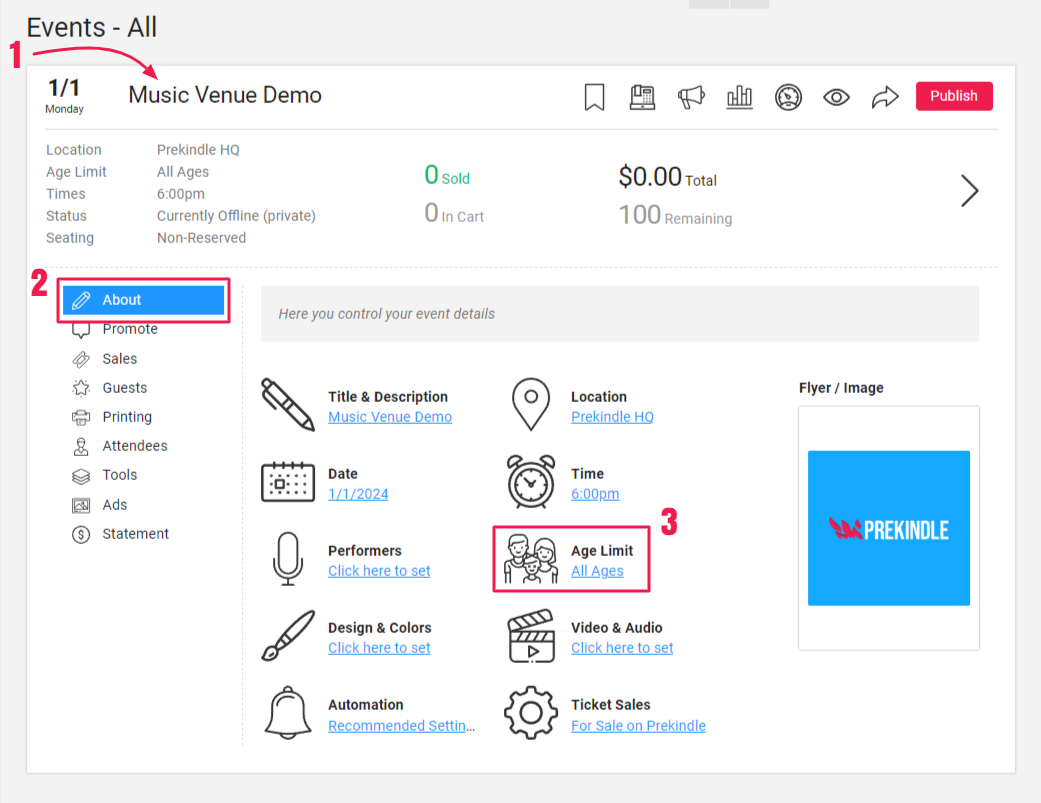Open the Sales menu item
The image size is (1041, 803).
coord(120,359)
